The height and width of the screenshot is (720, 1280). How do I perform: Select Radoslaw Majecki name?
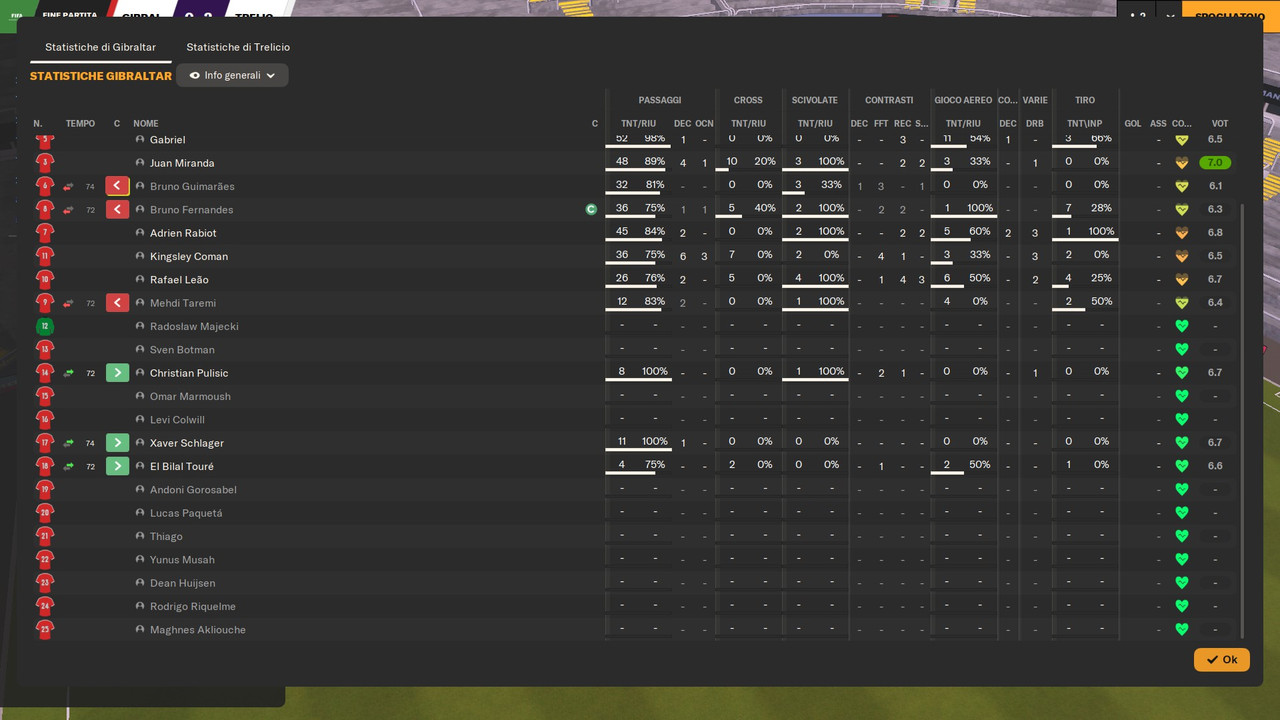[194, 326]
